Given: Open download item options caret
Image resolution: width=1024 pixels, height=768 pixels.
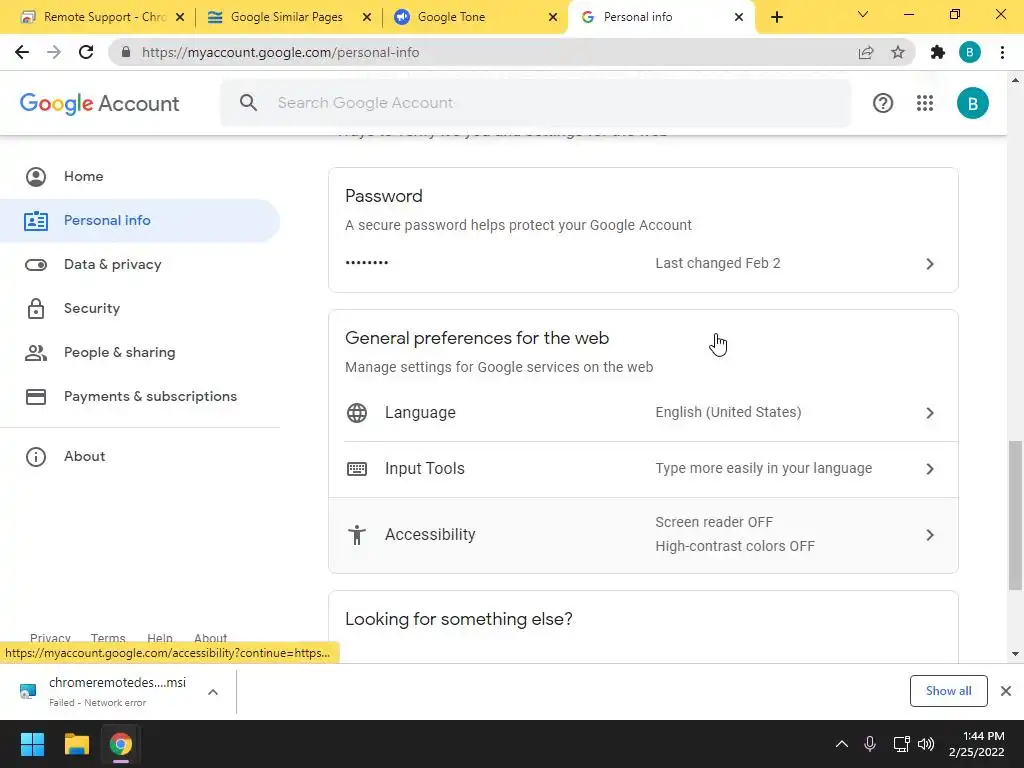Looking at the screenshot, I should [213, 692].
